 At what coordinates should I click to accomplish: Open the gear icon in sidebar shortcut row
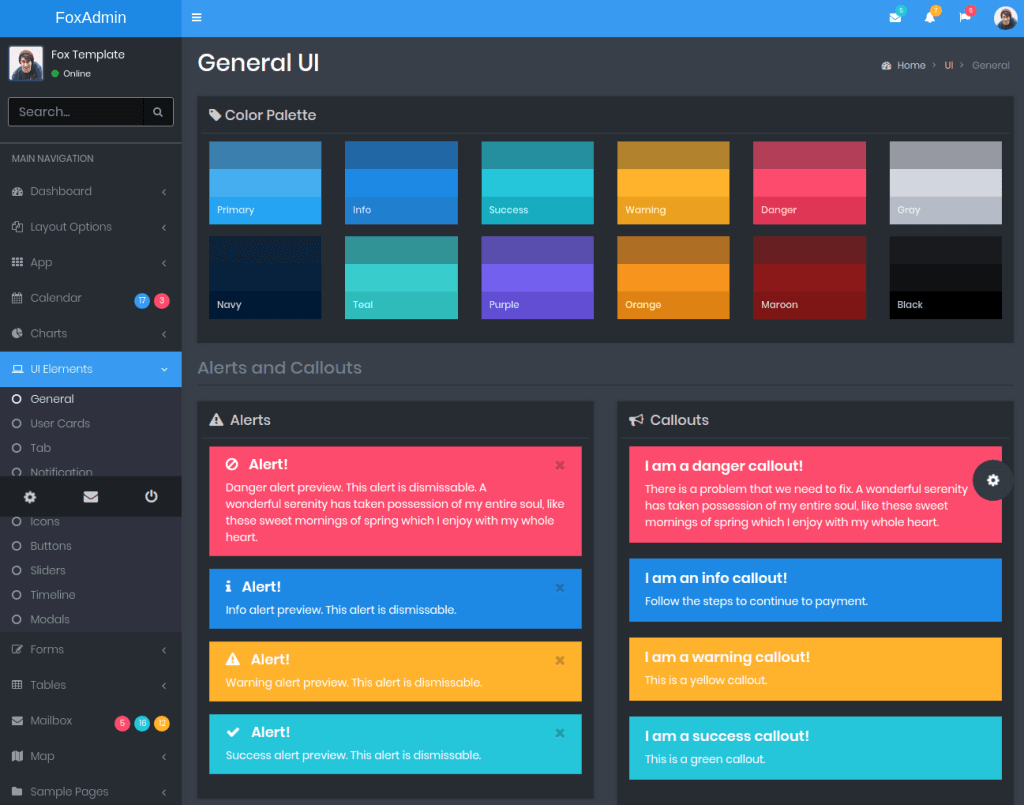tap(30, 497)
